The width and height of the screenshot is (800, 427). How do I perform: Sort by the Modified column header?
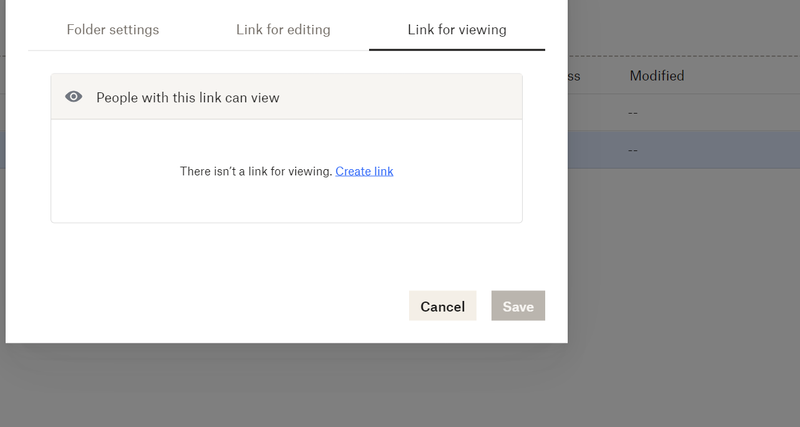(x=656, y=75)
